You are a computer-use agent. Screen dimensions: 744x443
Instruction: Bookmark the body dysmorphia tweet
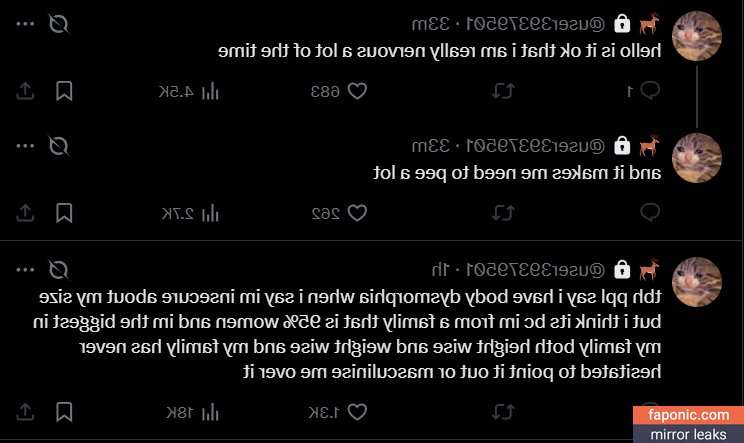[64, 411]
